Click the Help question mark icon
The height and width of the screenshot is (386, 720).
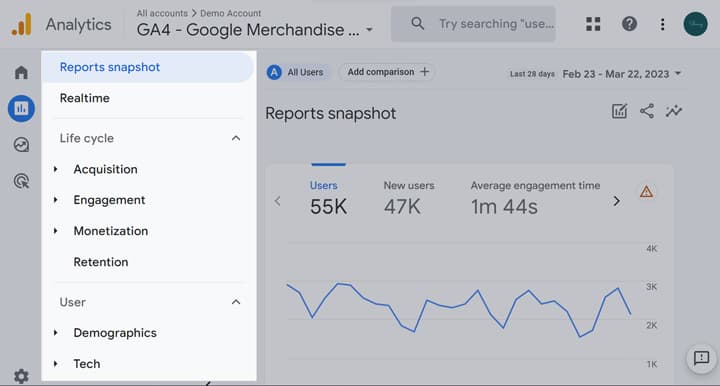coord(629,24)
